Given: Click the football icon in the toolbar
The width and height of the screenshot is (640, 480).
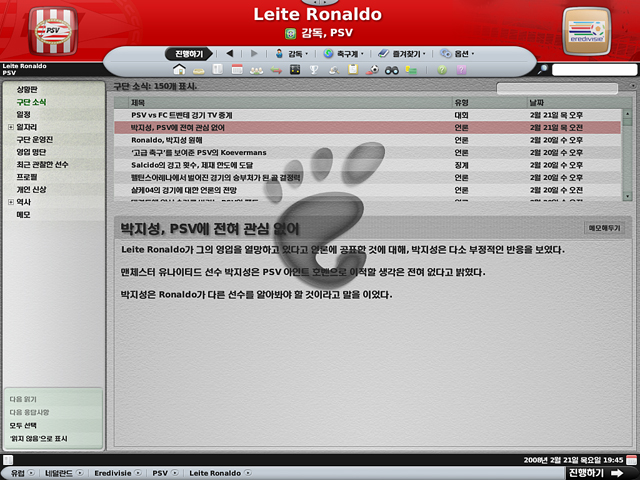Looking at the screenshot, I should point(374,70).
